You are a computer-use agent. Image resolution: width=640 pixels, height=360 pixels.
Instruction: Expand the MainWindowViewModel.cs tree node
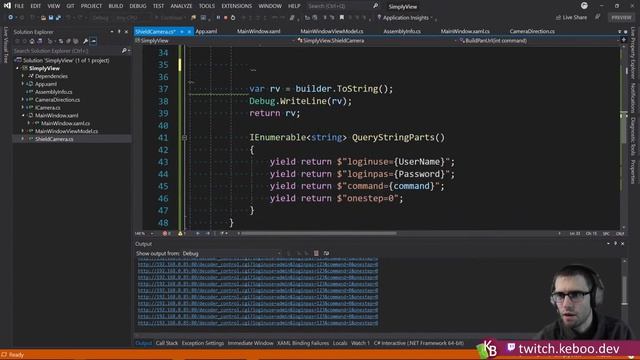[x=23, y=131]
